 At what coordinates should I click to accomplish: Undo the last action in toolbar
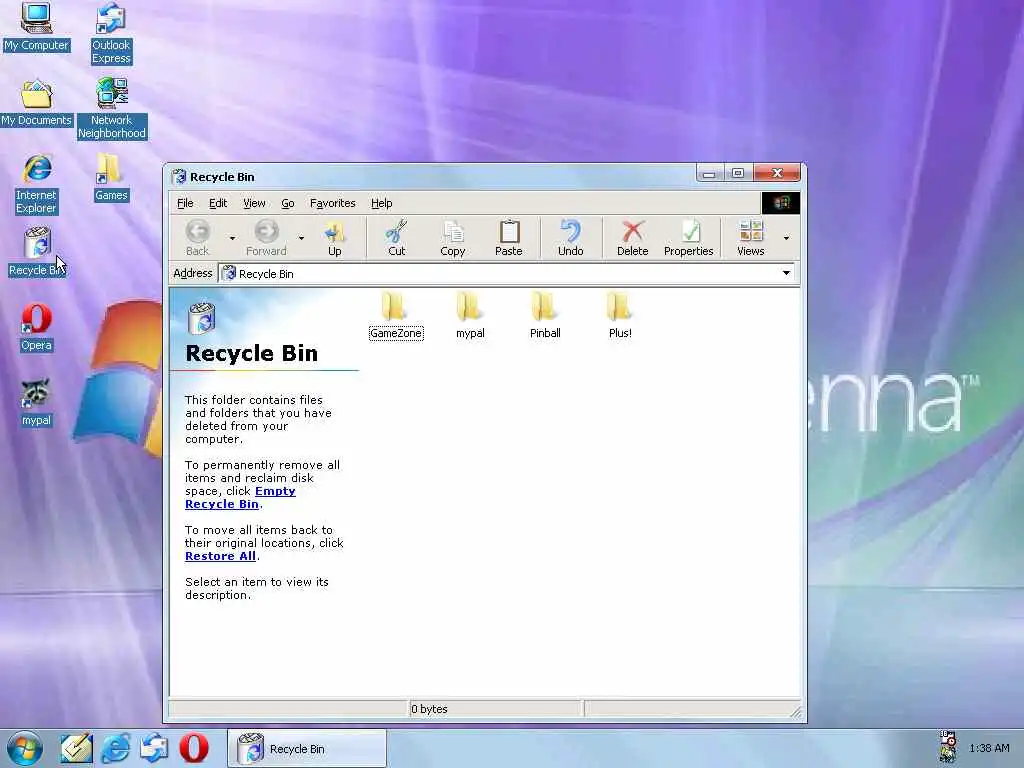[x=571, y=238]
